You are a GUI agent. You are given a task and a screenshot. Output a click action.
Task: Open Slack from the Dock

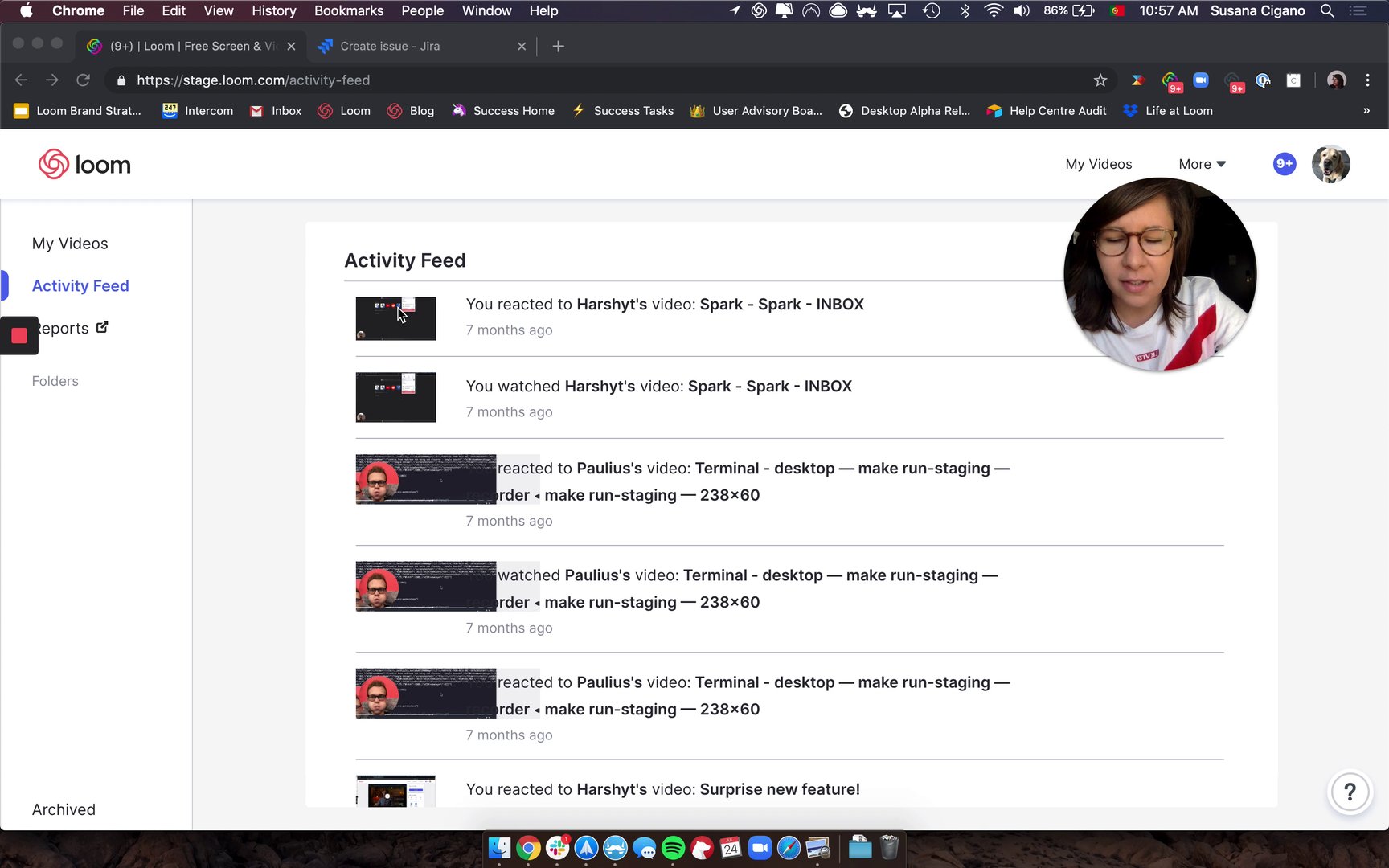[558, 848]
